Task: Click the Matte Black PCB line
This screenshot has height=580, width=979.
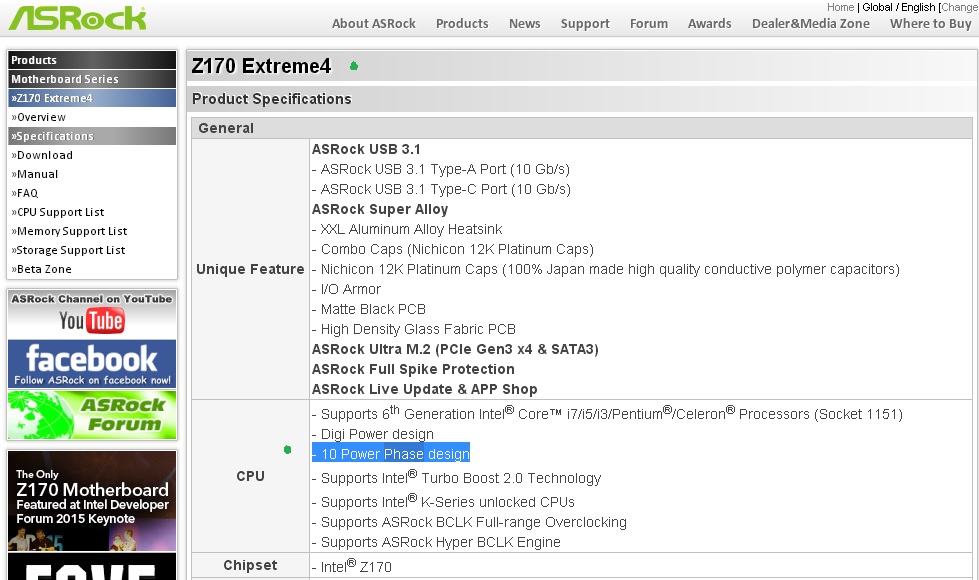Action: pyautogui.click(x=369, y=309)
